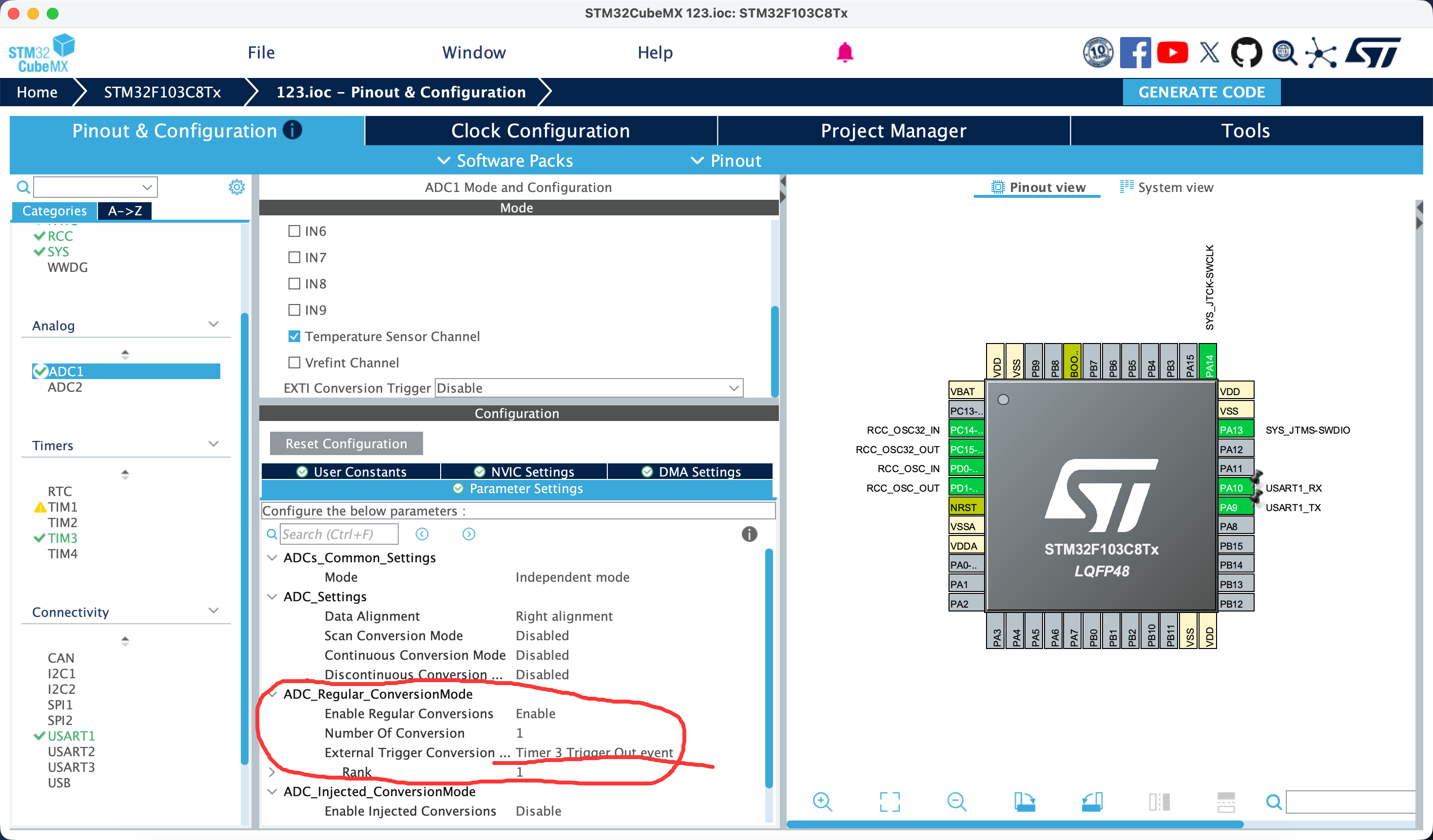The width and height of the screenshot is (1433, 840).
Task: Click the PA14 pin on the chip
Action: click(1208, 361)
